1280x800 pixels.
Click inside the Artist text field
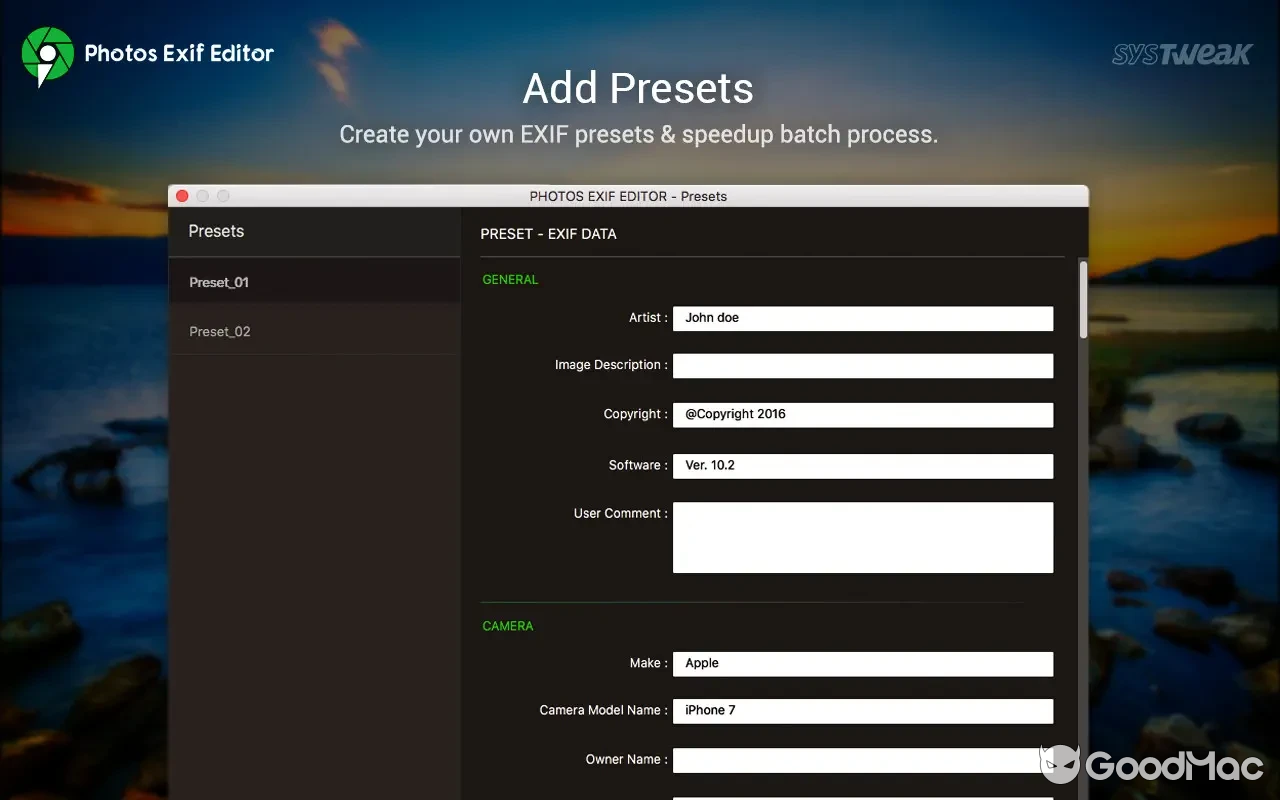862,318
